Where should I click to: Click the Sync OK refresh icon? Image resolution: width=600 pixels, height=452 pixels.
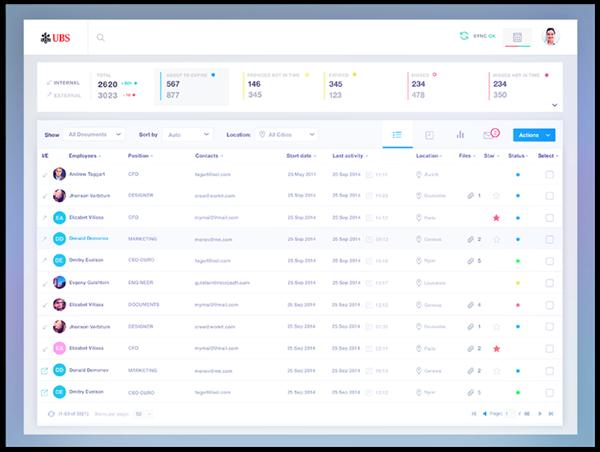(x=463, y=37)
